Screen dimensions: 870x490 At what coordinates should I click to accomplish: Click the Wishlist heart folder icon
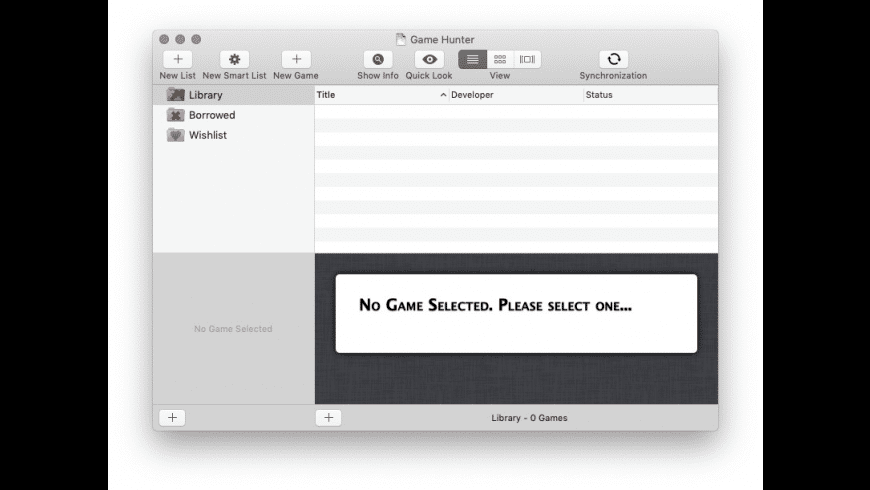(x=175, y=135)
